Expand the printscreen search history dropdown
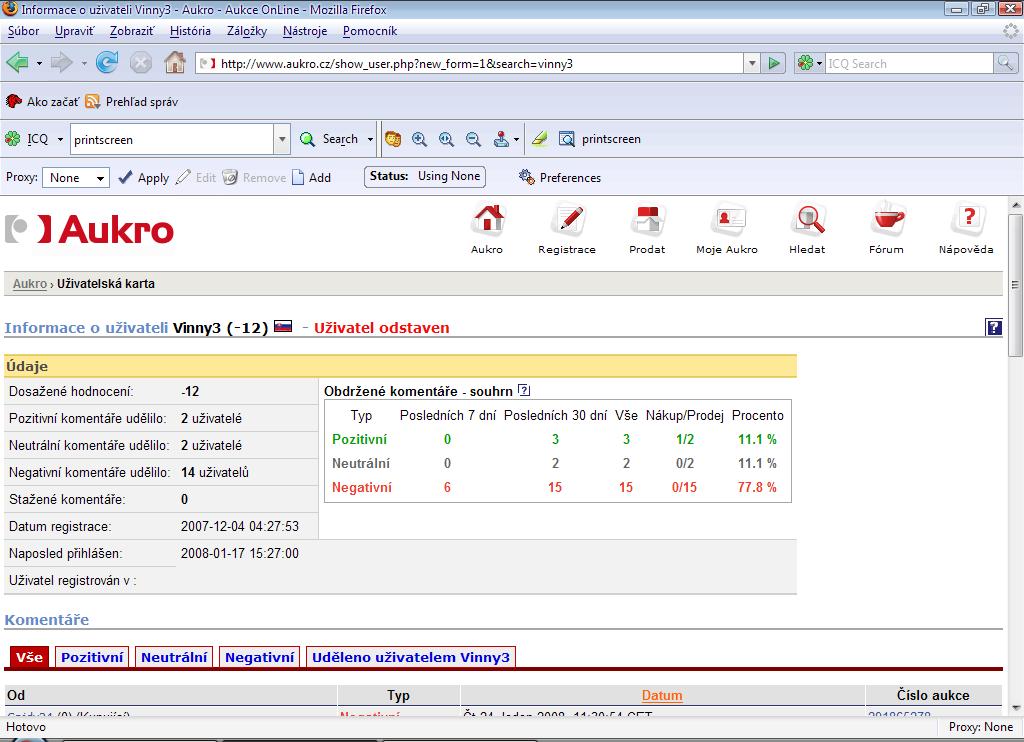The width and height of the screenshot is (1024, 742). click(281, 139)
